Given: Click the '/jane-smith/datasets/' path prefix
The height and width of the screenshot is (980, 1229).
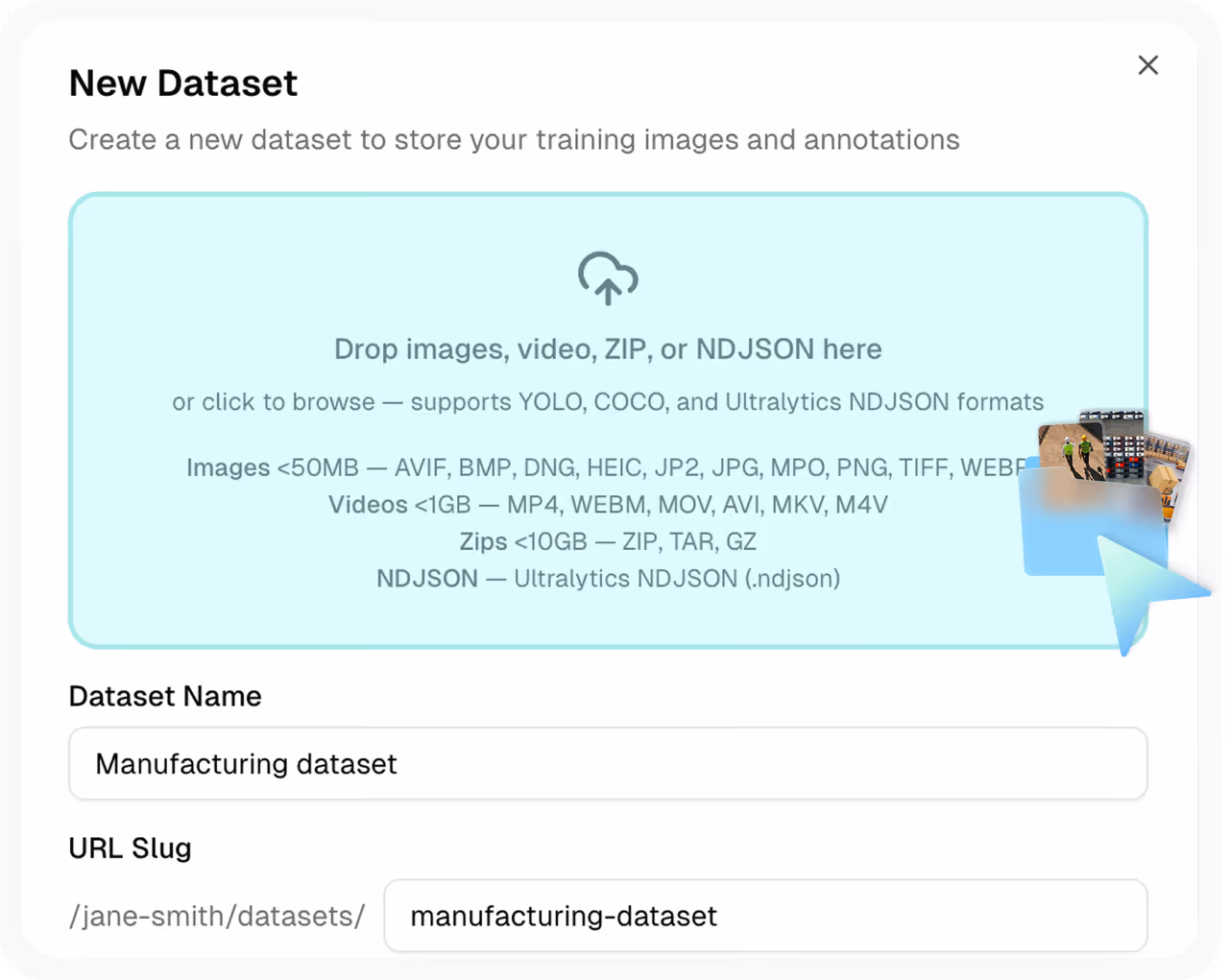Looking at the screenshot, I should pos(216,916).
